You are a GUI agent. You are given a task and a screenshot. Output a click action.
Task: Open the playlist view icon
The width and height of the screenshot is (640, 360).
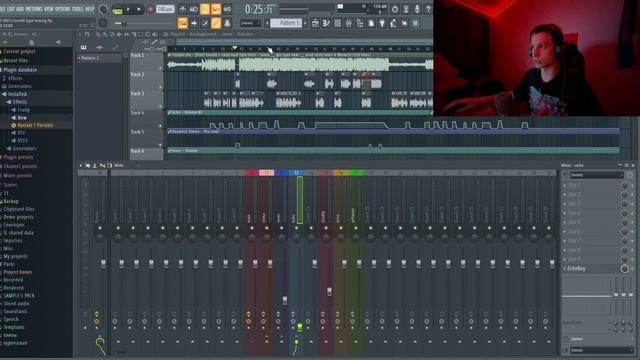[315, 23]
